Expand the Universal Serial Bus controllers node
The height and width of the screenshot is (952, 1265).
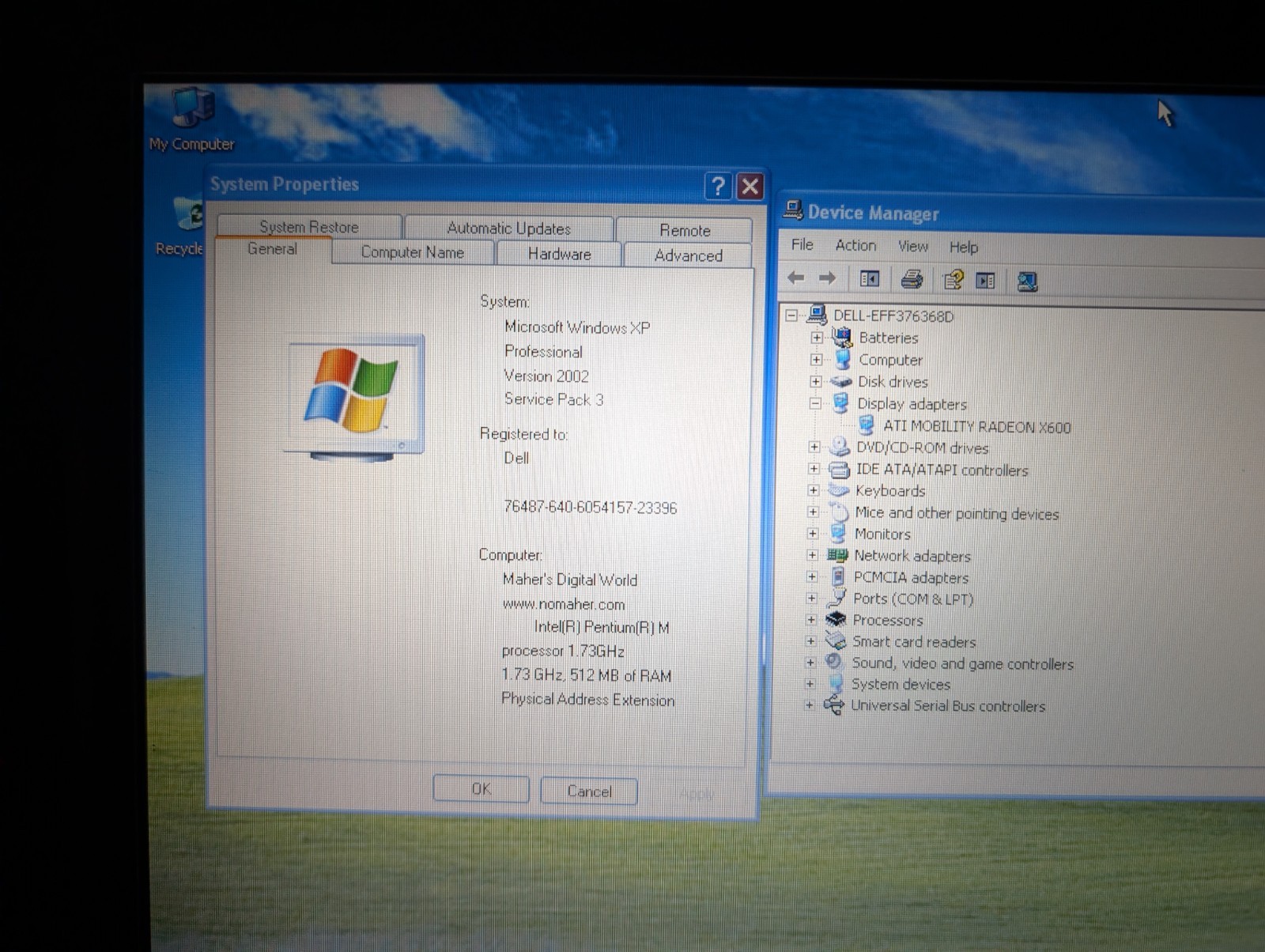pyautogui.click(x=809, y=705)
